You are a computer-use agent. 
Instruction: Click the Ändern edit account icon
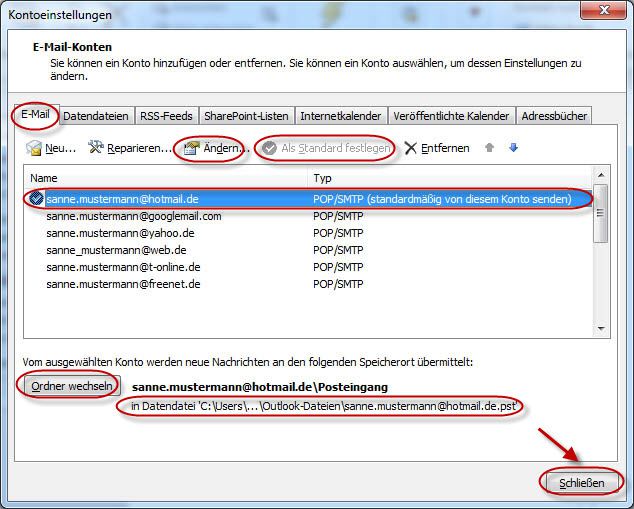(x=192, y=148)
